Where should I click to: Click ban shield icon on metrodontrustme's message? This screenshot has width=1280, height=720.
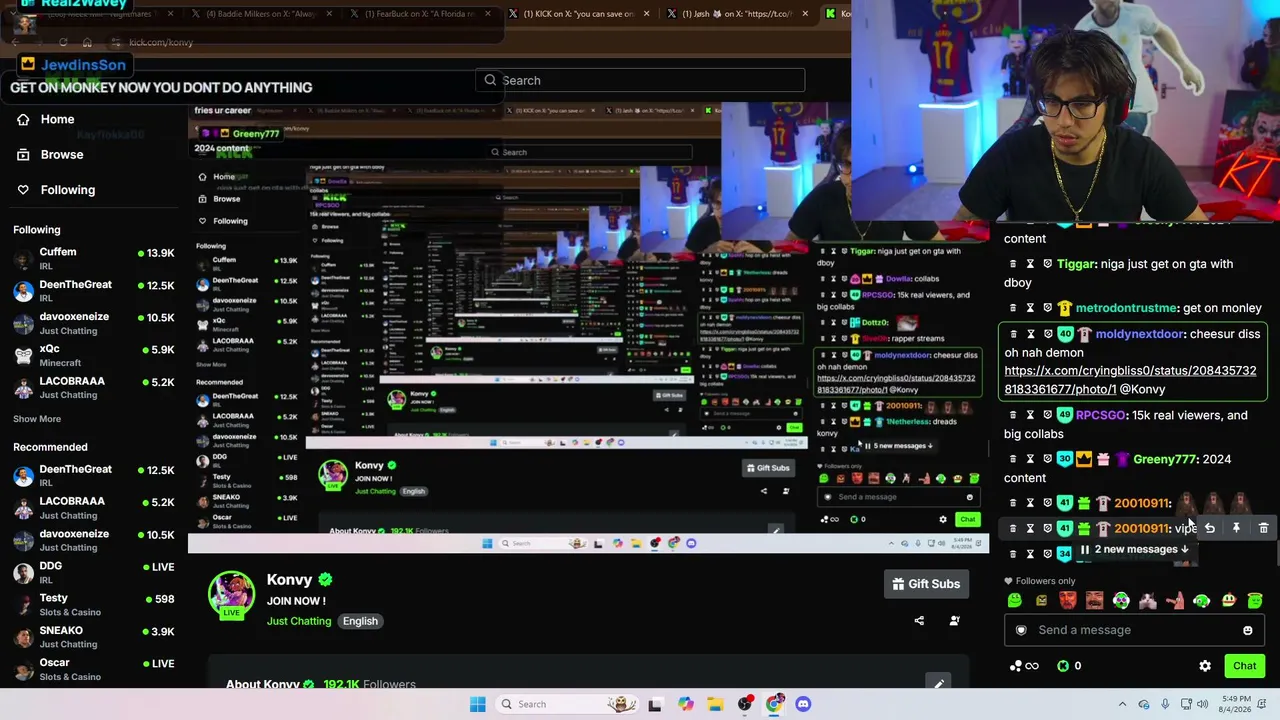[1048, 308]
